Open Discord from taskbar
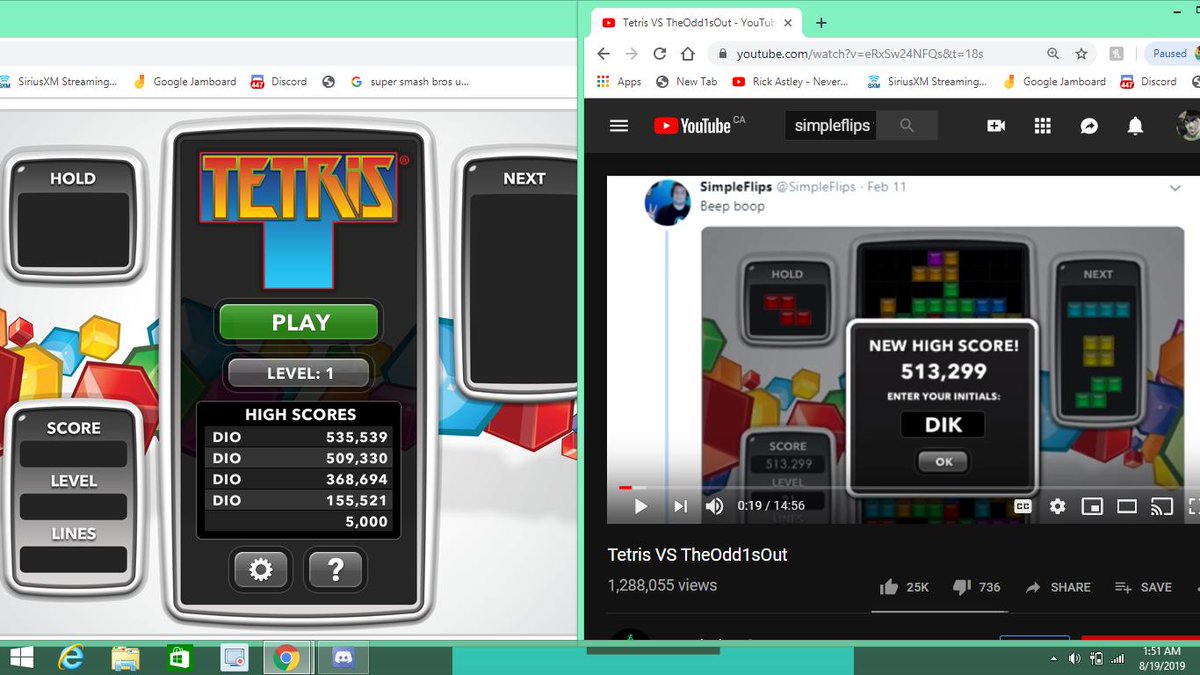The height and width of the screenshot is (675, 1200). (341, 658)
